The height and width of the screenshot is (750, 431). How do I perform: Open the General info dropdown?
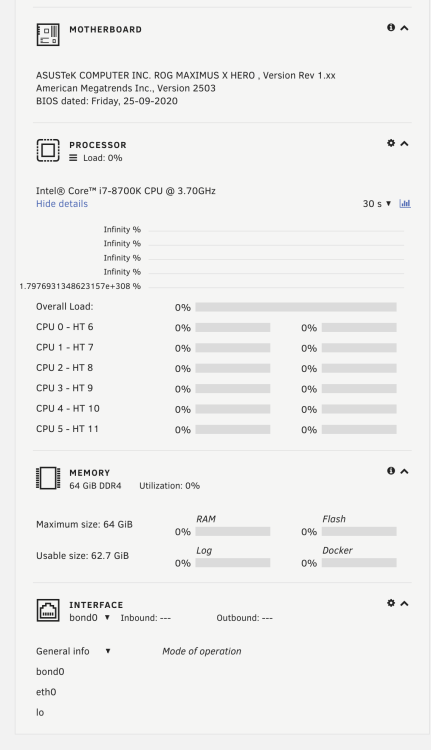pos(73,651)
